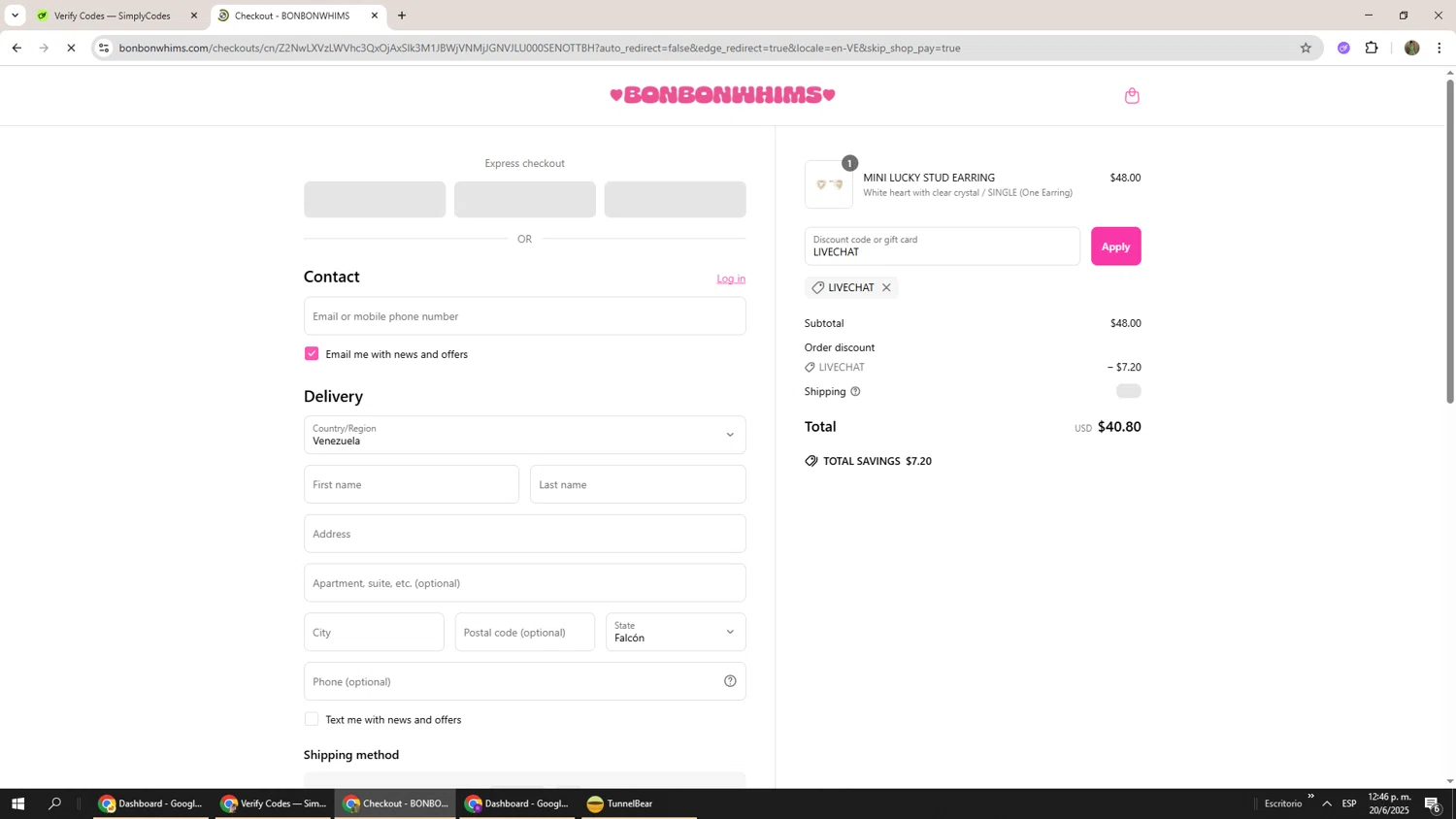Expand the Country/Region dropdown
Image resolution: width=1456 pixels, height=819 pixels.
[x=524, y=435]
